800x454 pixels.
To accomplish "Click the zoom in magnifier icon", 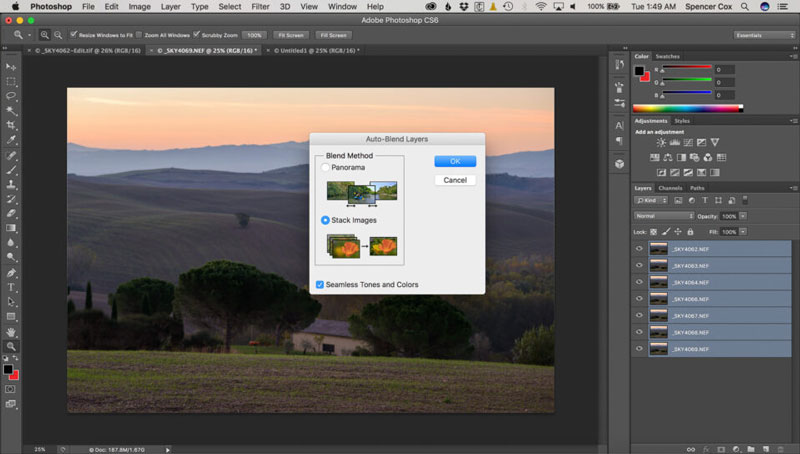I will pos(46,35).
